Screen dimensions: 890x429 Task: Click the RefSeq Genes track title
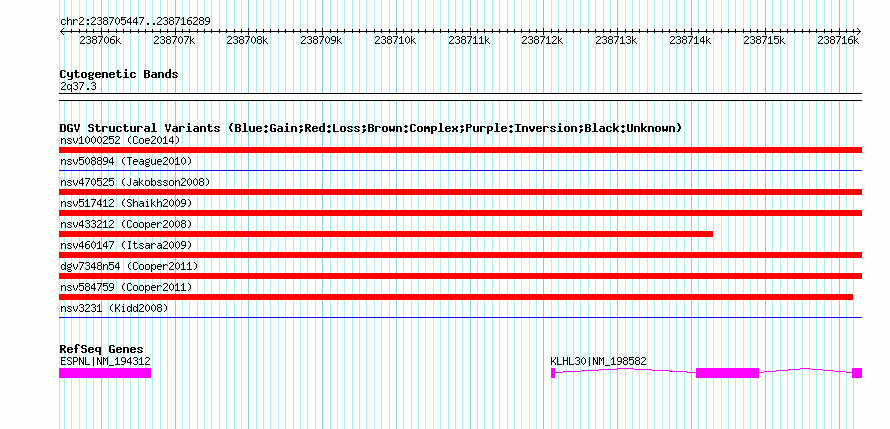pos(102,349)
